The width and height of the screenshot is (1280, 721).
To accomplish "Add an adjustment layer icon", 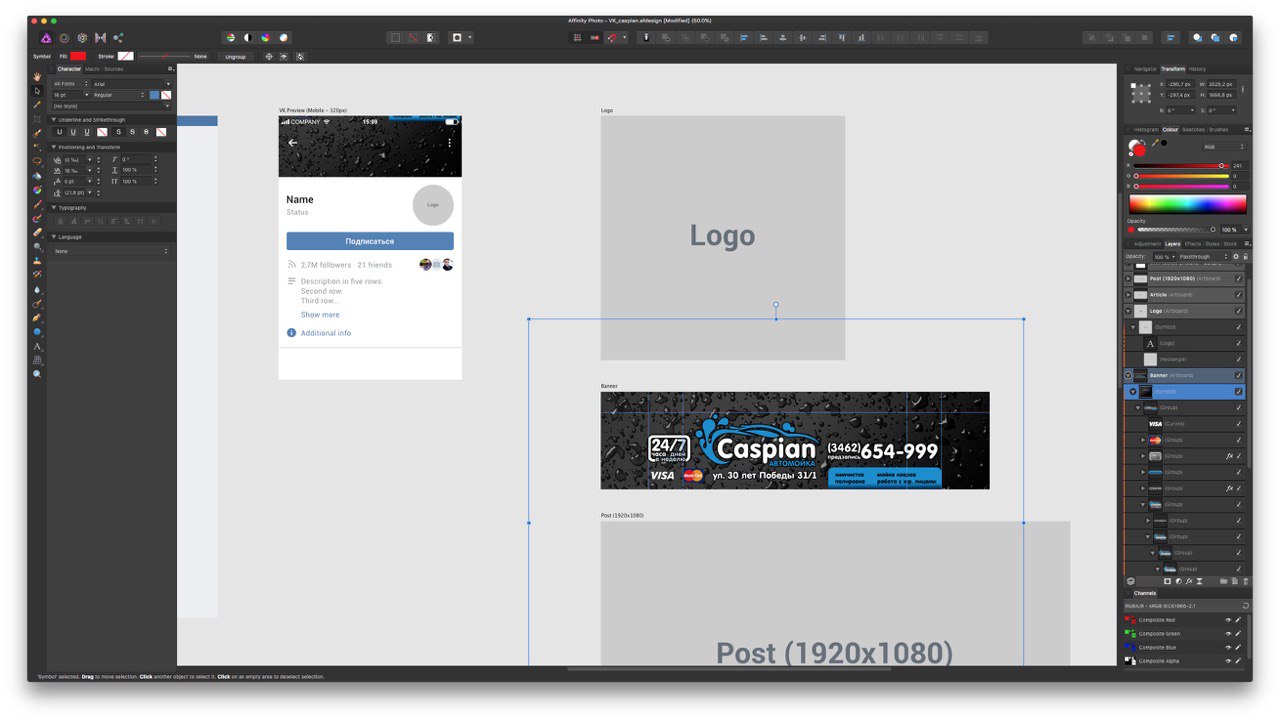I will pyautogui.click(x=1178, y=581).
